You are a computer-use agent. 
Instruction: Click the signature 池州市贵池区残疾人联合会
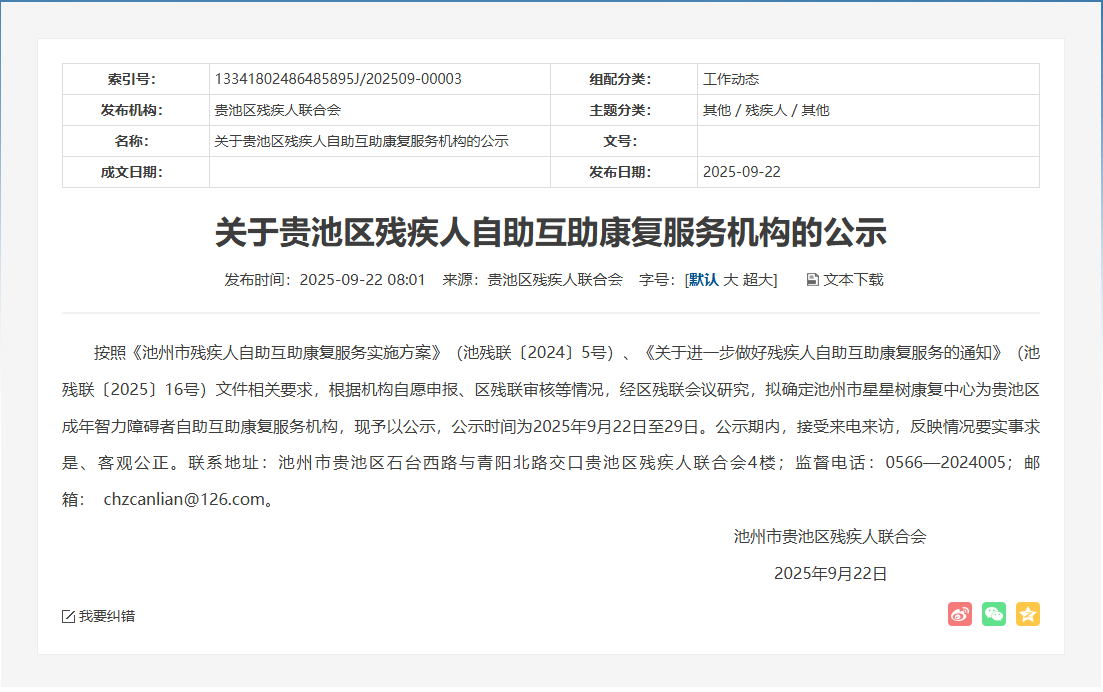(x=830, y=536)
